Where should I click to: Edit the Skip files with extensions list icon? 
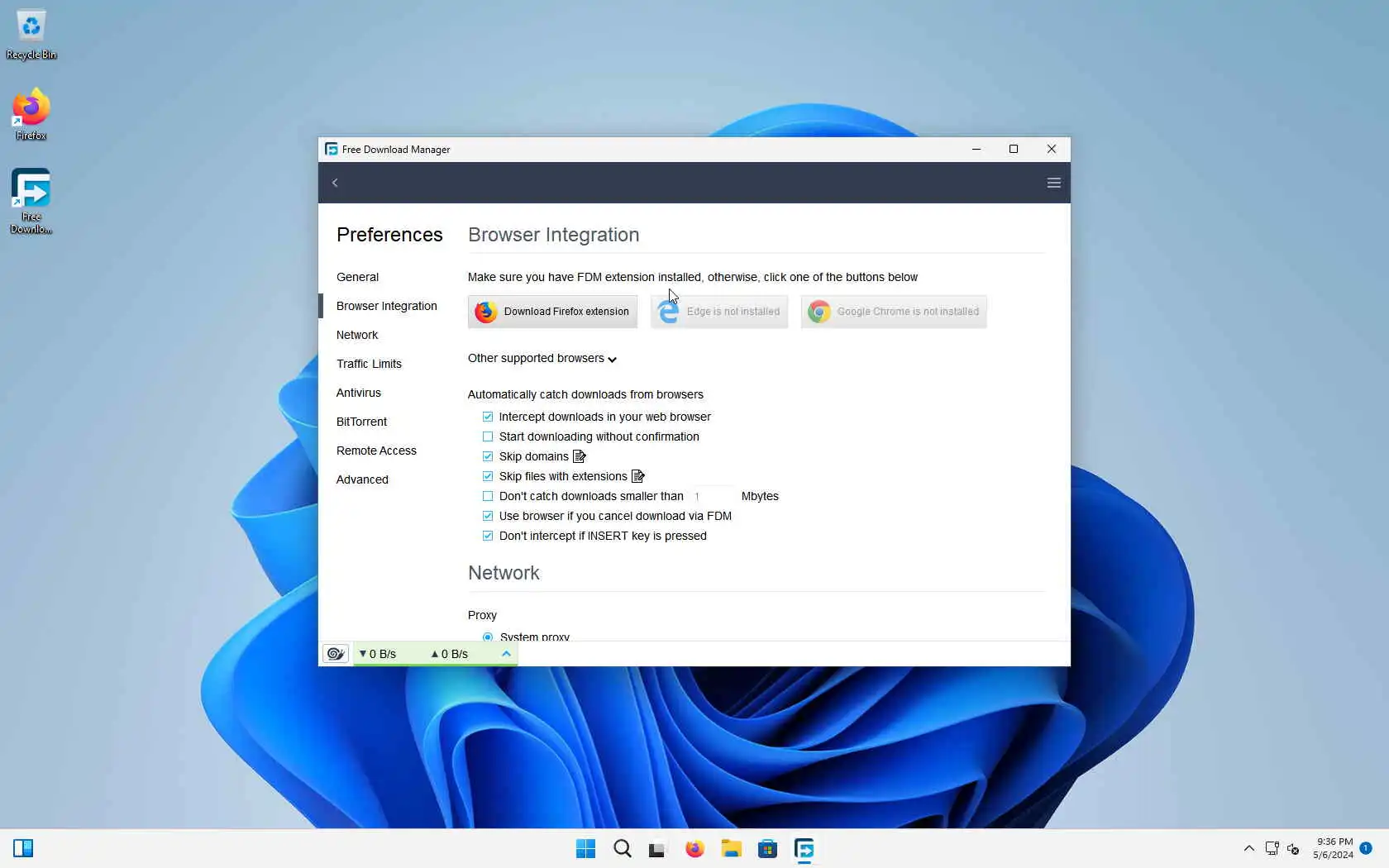tap(638, 476)
